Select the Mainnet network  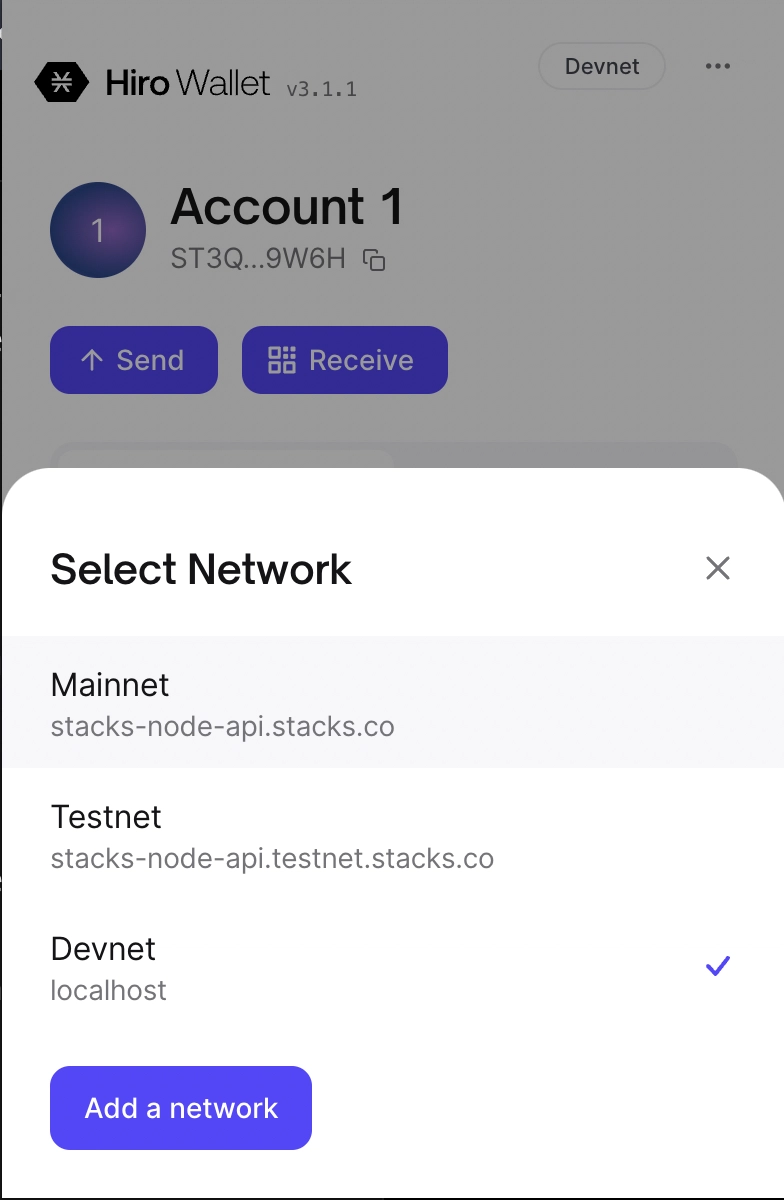(392, 702)
